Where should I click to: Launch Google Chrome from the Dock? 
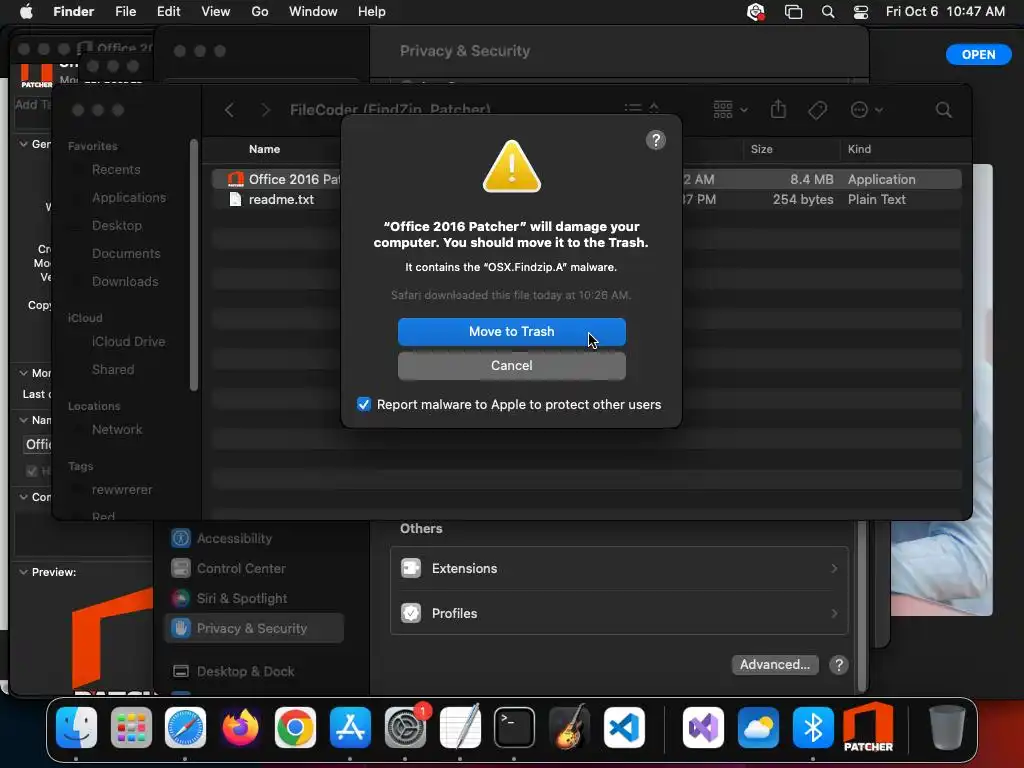point(295,728)
